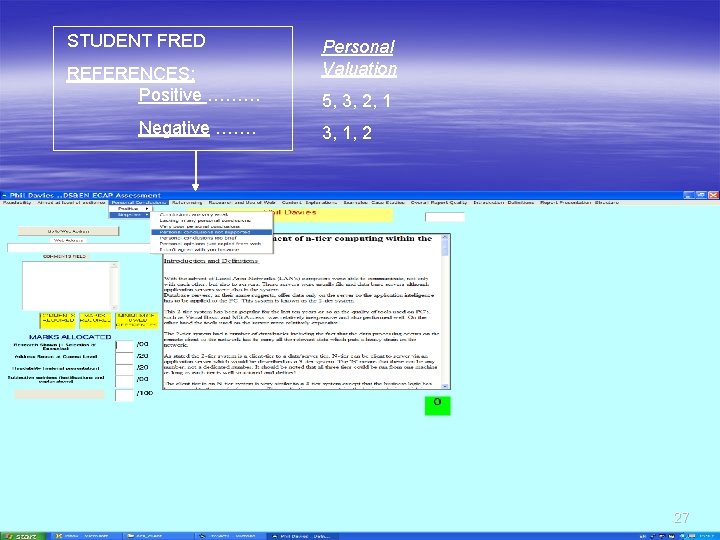Click up arrow of the essay scrollbar

pos(444,237)
